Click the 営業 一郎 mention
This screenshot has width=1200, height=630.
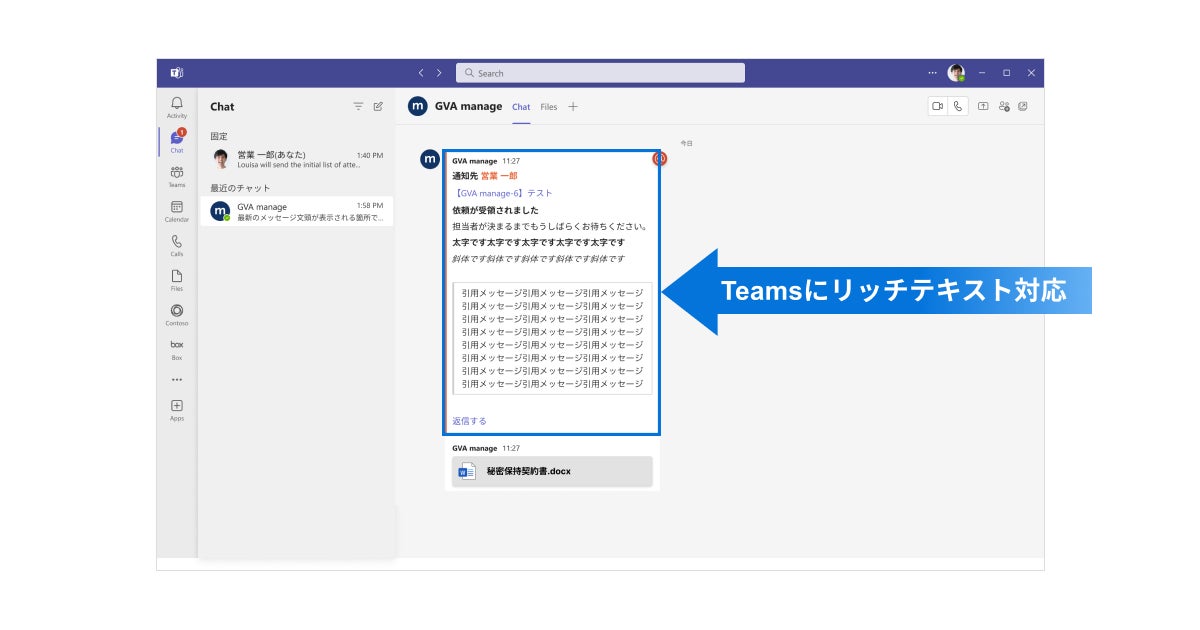(499, 176)
